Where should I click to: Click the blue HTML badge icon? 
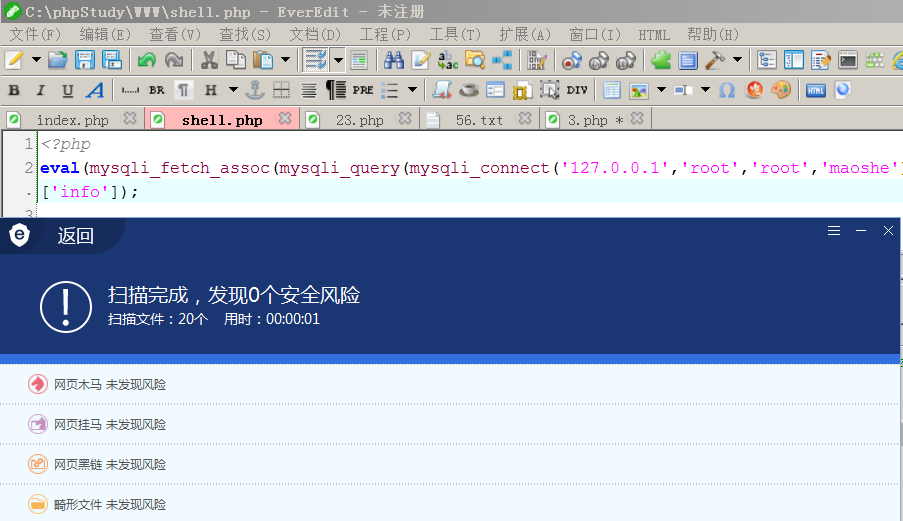click(815, 90)
